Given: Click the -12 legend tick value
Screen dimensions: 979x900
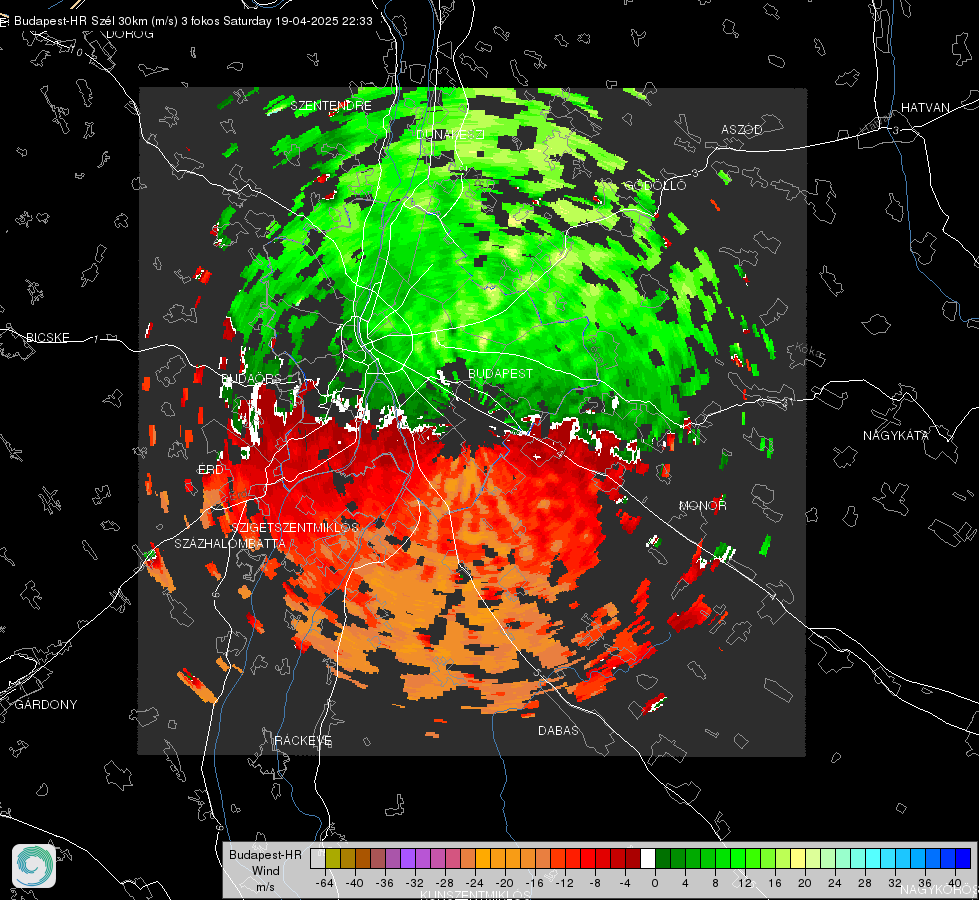Looking at the screenshot, I should 564,883.
